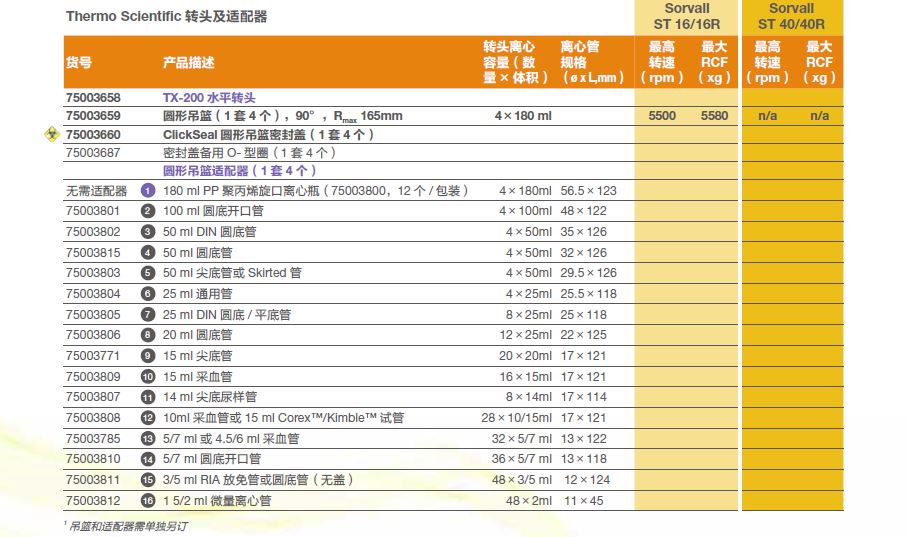907x537 pixels.
Task: Click the 5500 rpm max speed value
Action: pos(662,116)
